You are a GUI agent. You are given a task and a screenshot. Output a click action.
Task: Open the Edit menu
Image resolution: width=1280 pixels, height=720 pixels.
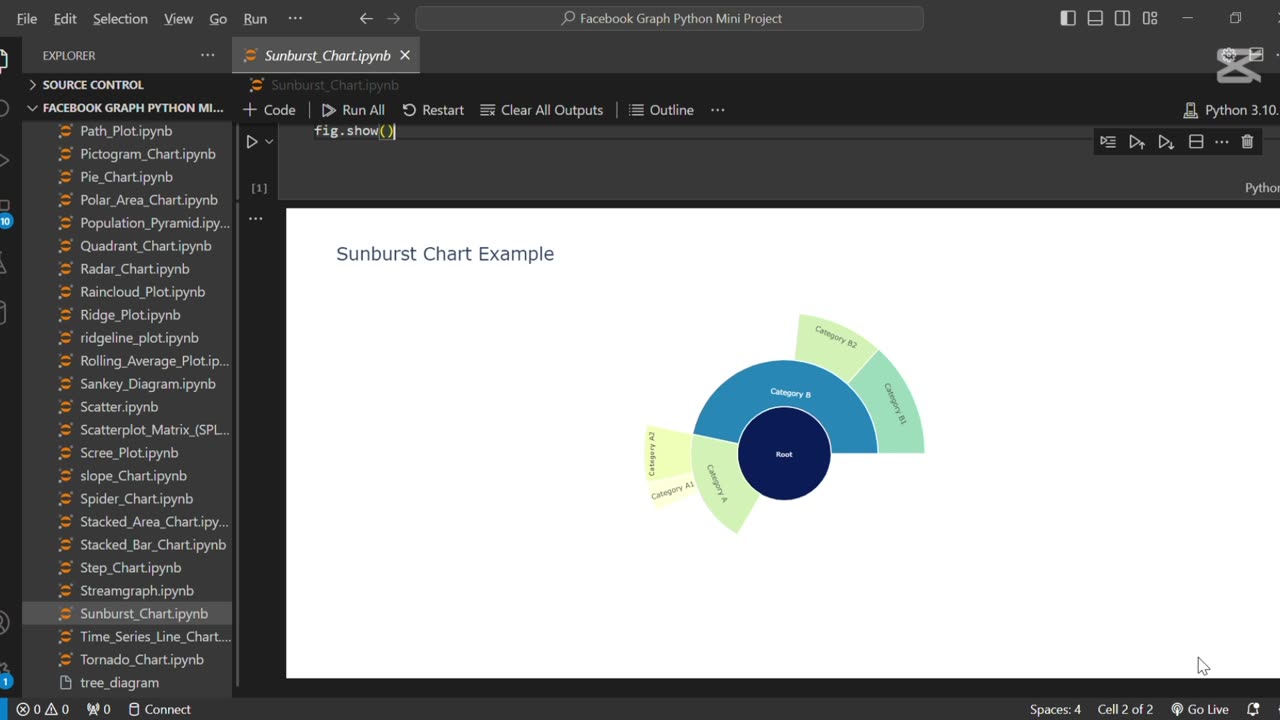point(65,18)
